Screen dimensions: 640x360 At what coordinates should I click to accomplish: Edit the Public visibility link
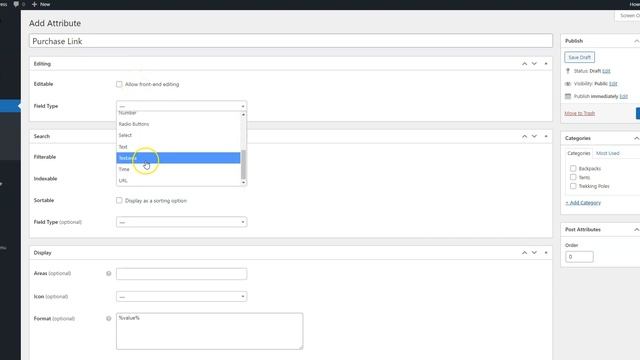(x=613, y=84)
